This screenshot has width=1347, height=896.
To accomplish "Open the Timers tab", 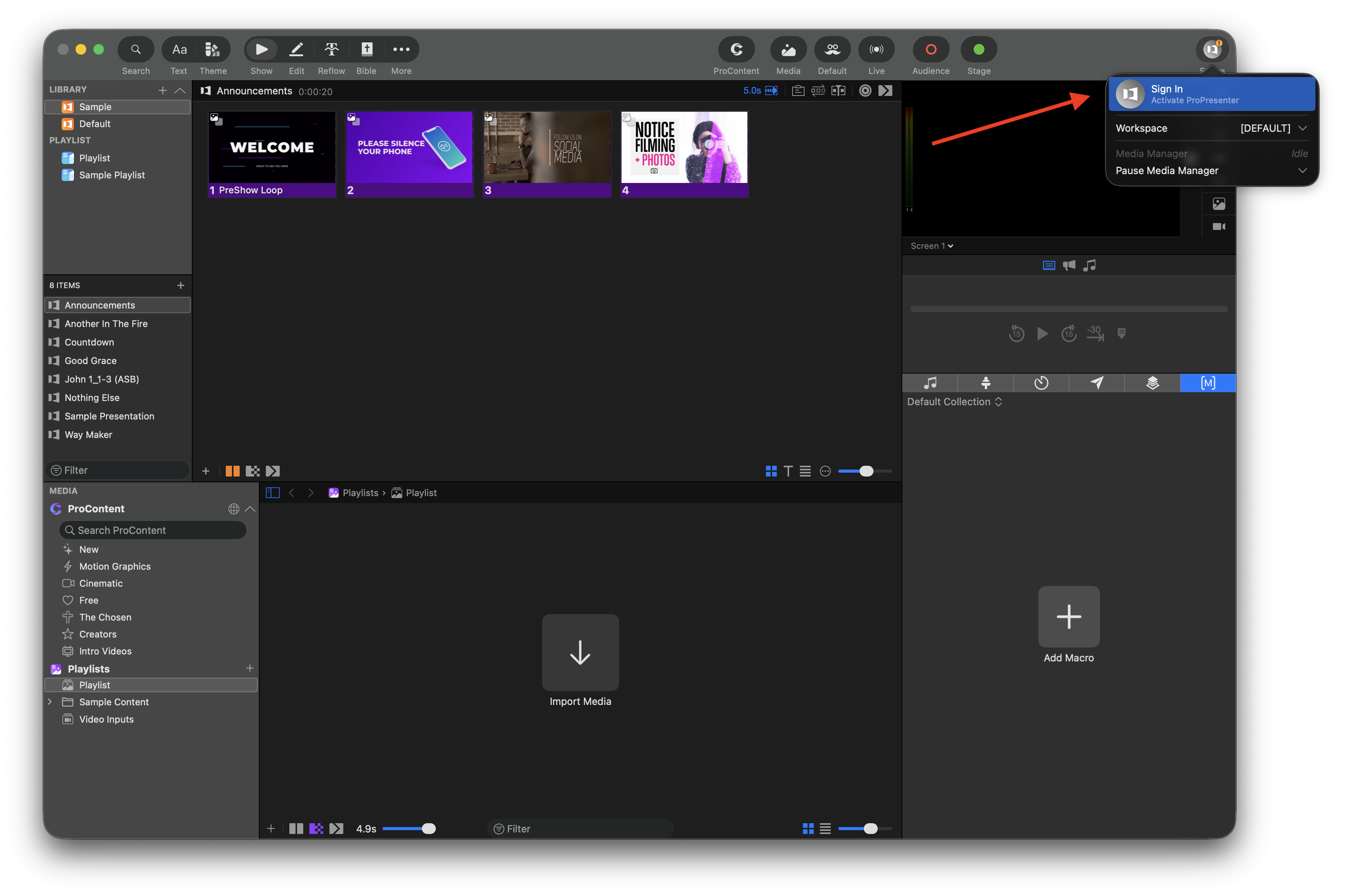I will click(1041, 383).
